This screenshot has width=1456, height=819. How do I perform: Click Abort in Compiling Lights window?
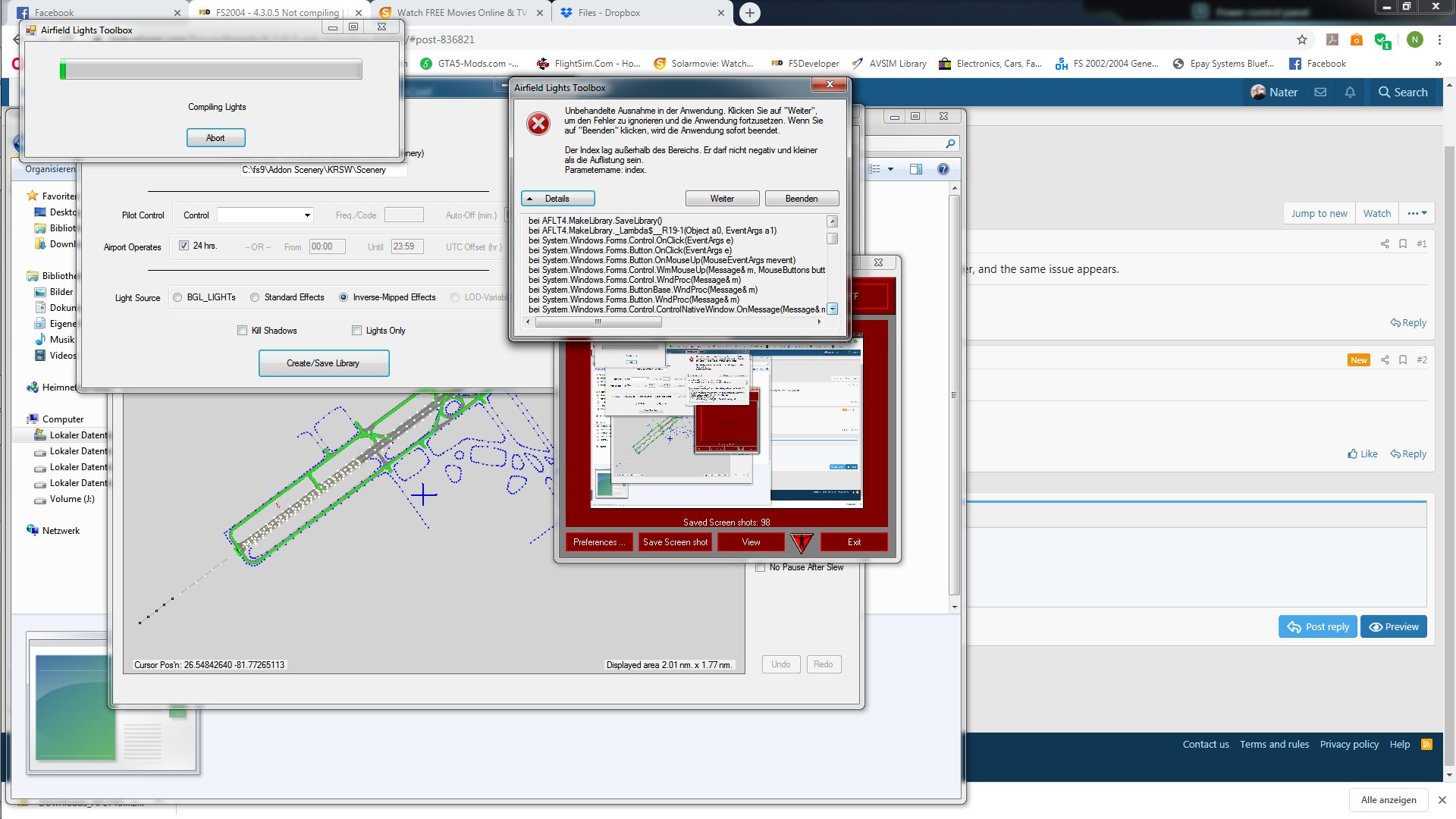[216, 138]
